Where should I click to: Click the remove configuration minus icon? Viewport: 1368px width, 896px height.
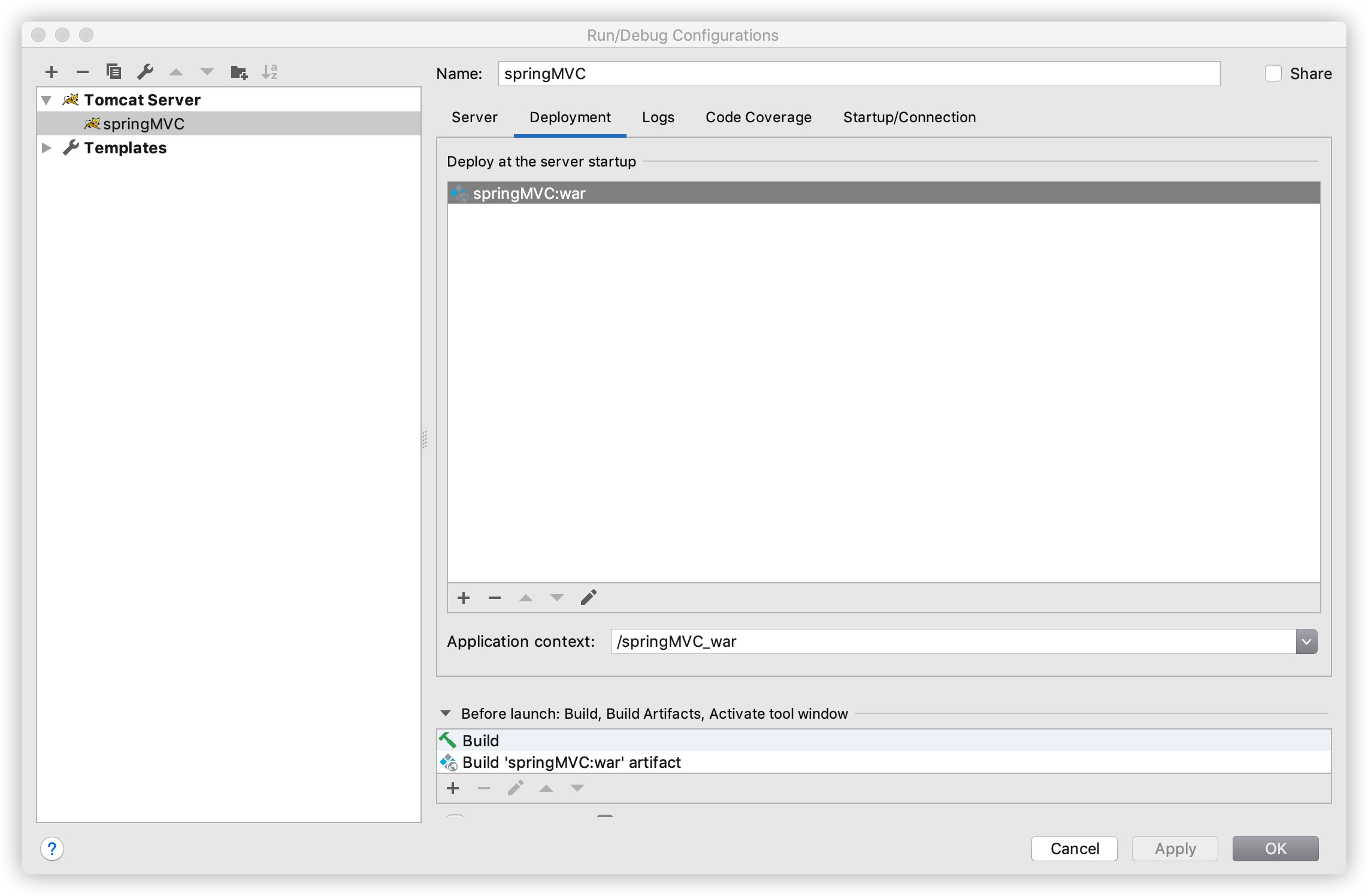pos(83,72)
